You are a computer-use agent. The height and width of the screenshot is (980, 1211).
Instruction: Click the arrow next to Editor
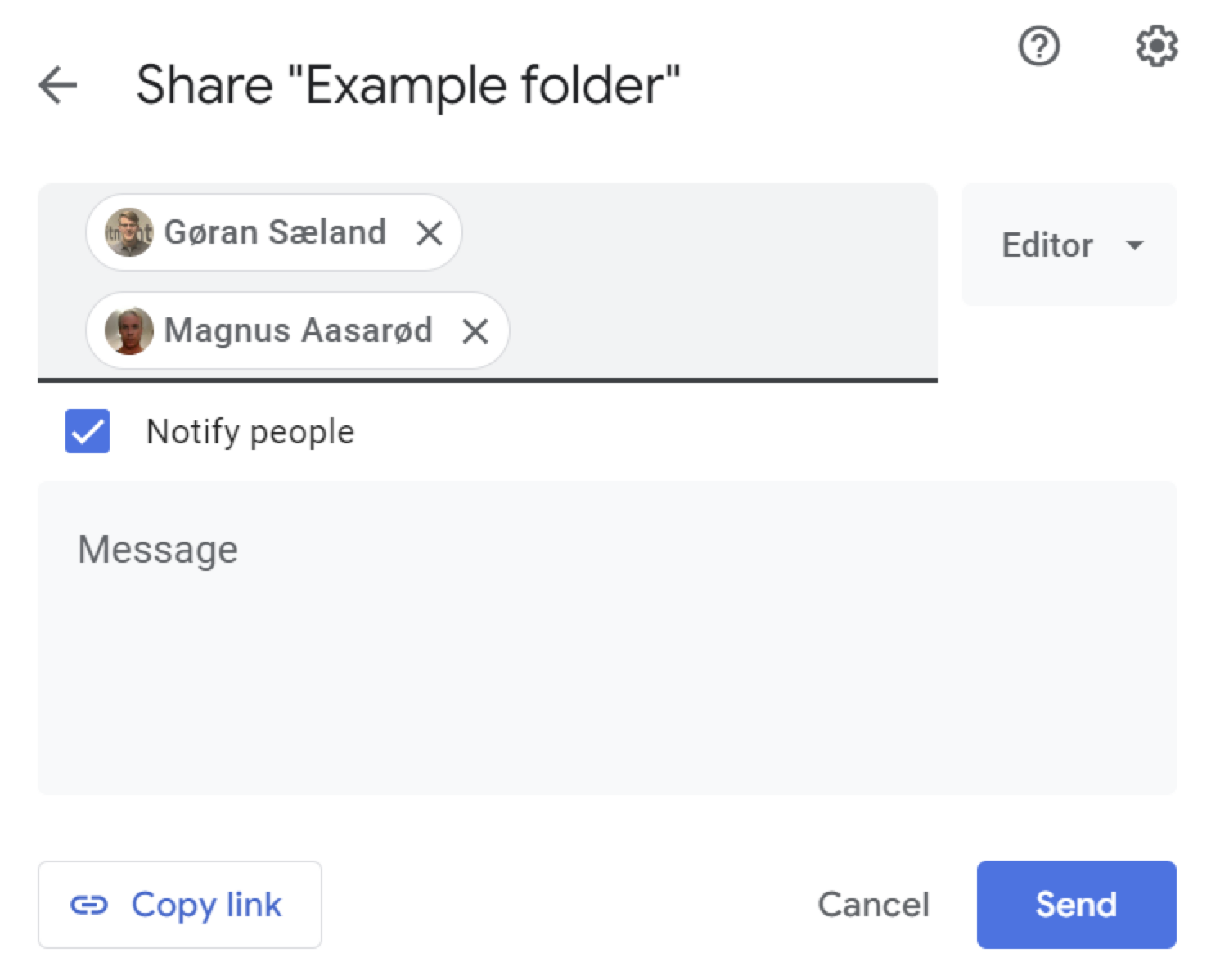(1135, 245)
